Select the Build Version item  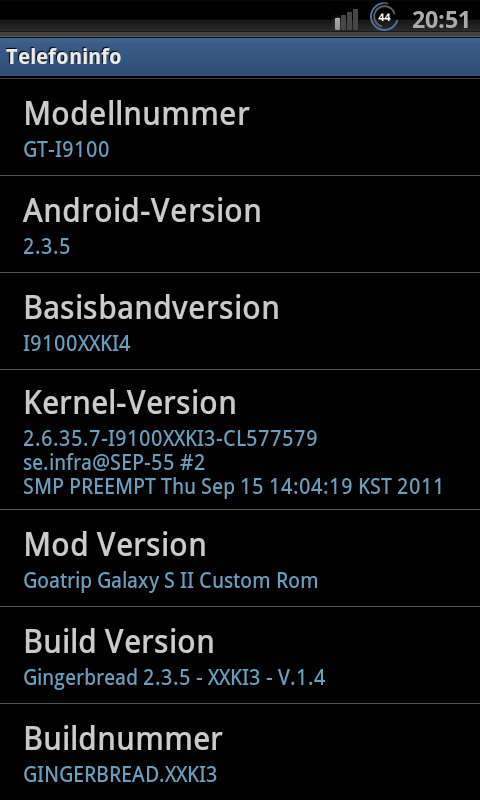(240, 655)
